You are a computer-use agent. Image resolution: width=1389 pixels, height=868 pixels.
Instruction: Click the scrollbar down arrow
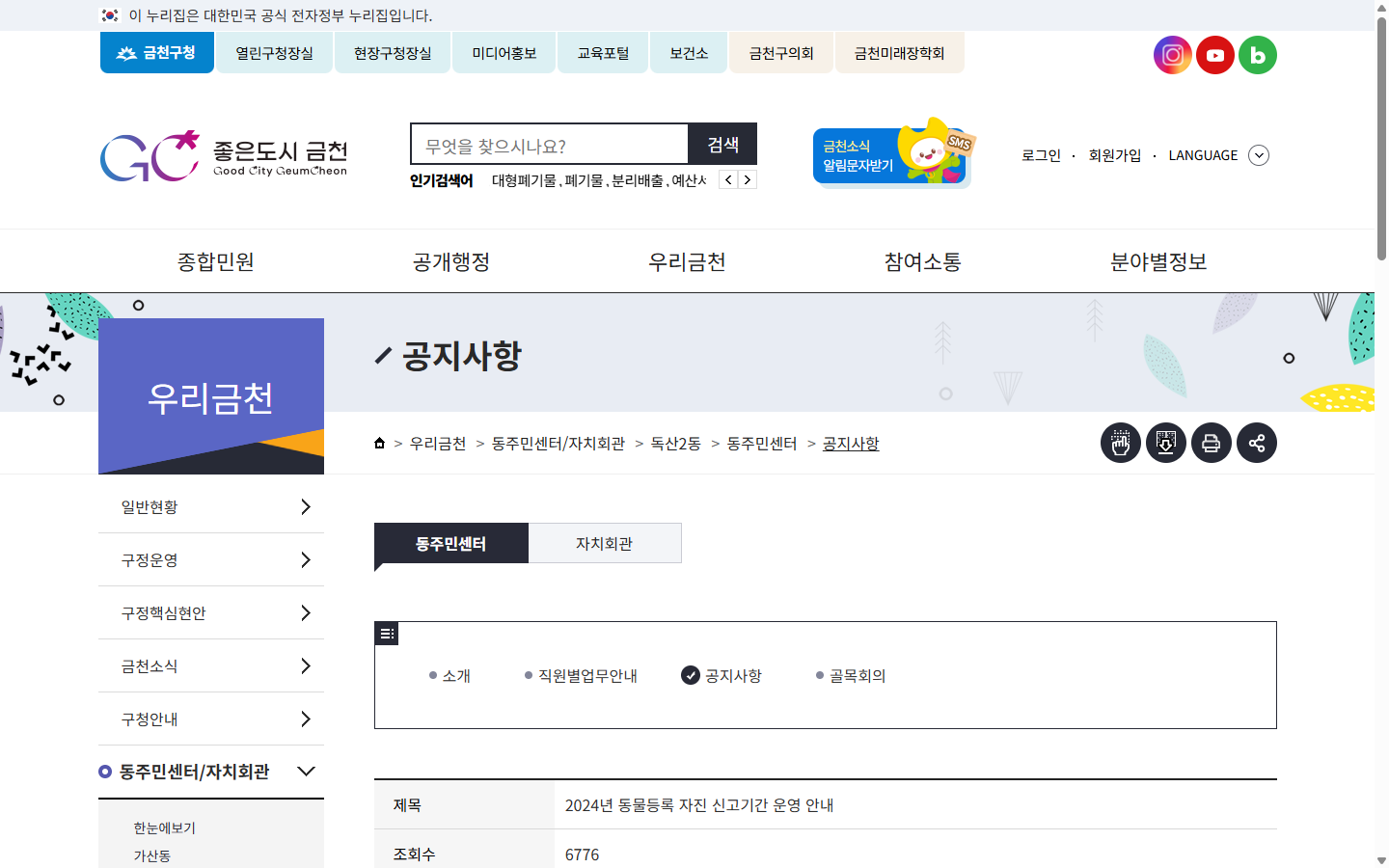point(1381,860)
